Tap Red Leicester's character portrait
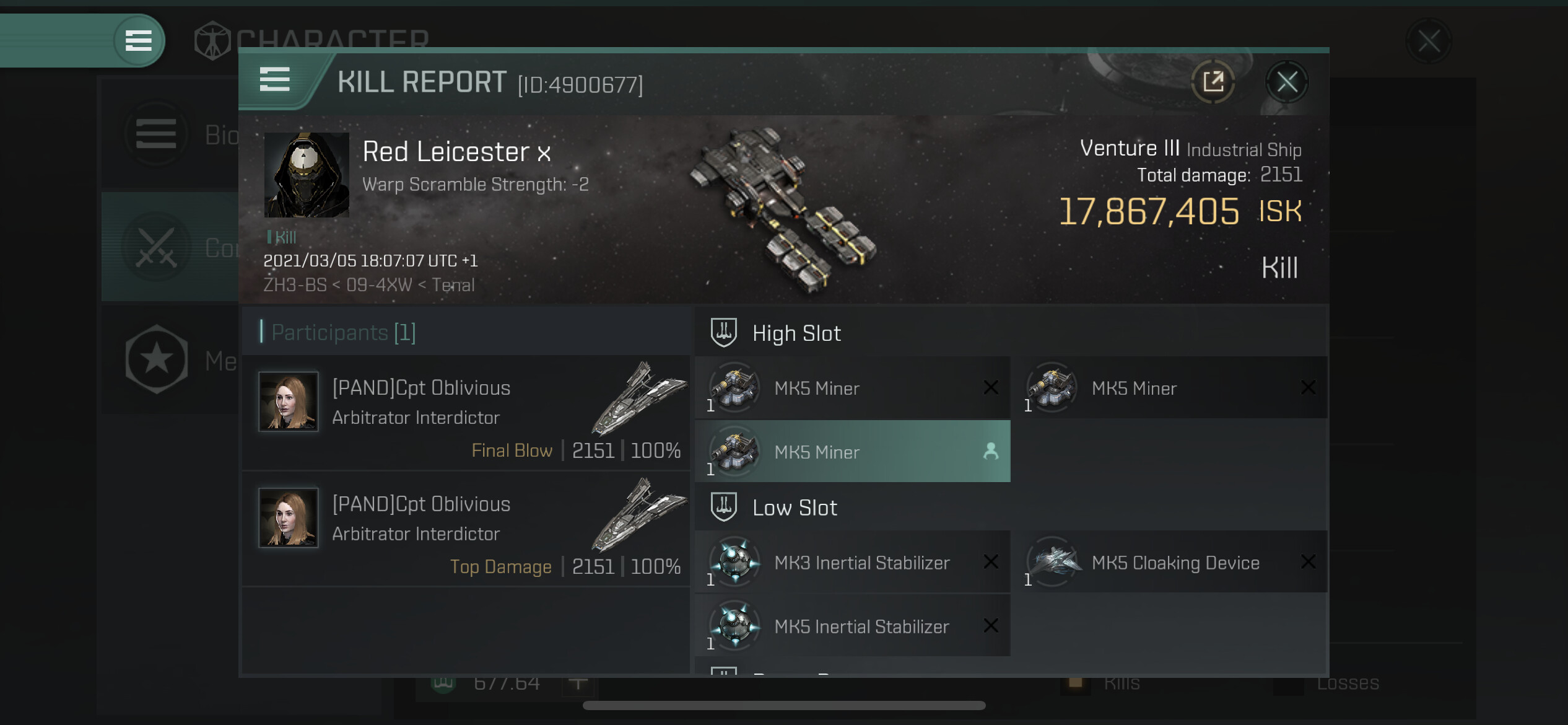The width and height of the screenshot is (1568, 725). click(307, 175)
